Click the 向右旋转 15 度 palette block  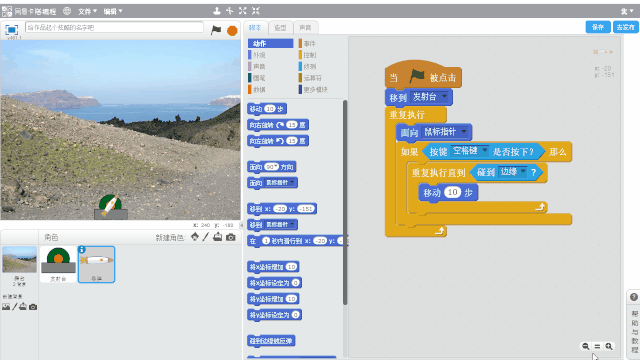pyautogui.click(x=278, y=125)
